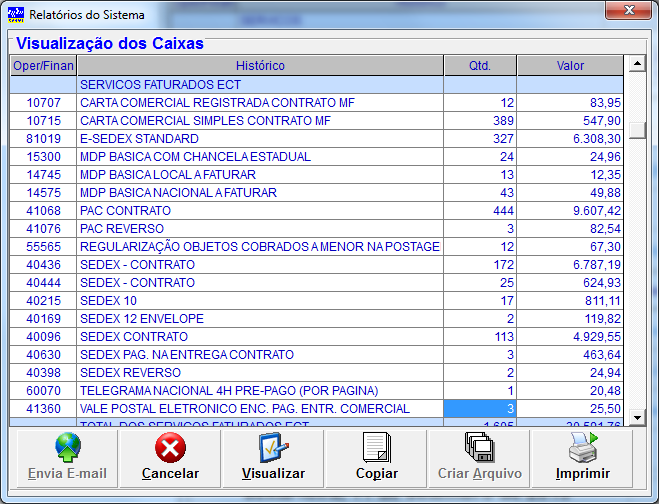Click value 6.787,19
Screen dimensions: 659x504
[x=597, y=265]
